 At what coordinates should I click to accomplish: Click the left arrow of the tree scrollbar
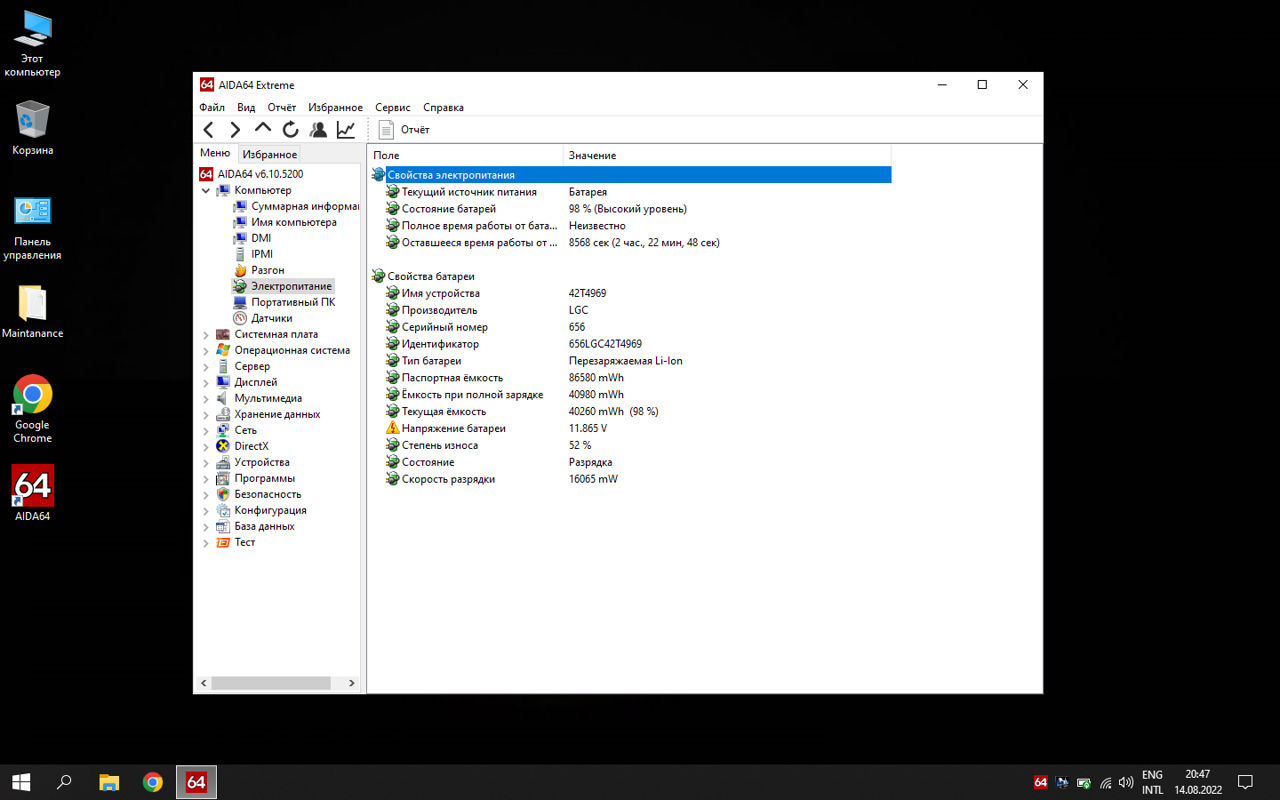(x=204, y=683)
